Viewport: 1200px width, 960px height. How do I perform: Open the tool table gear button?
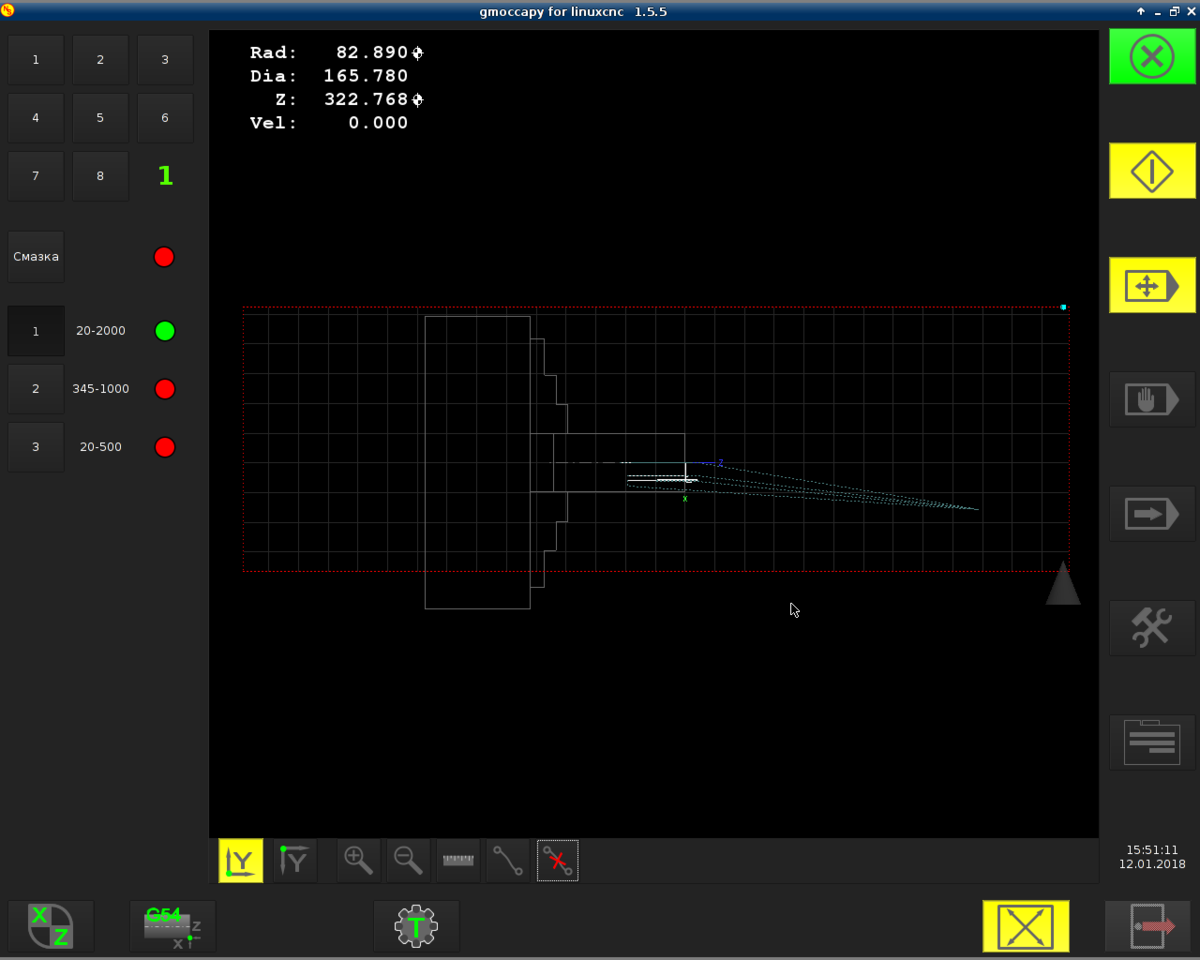click(x=416, y=926)
